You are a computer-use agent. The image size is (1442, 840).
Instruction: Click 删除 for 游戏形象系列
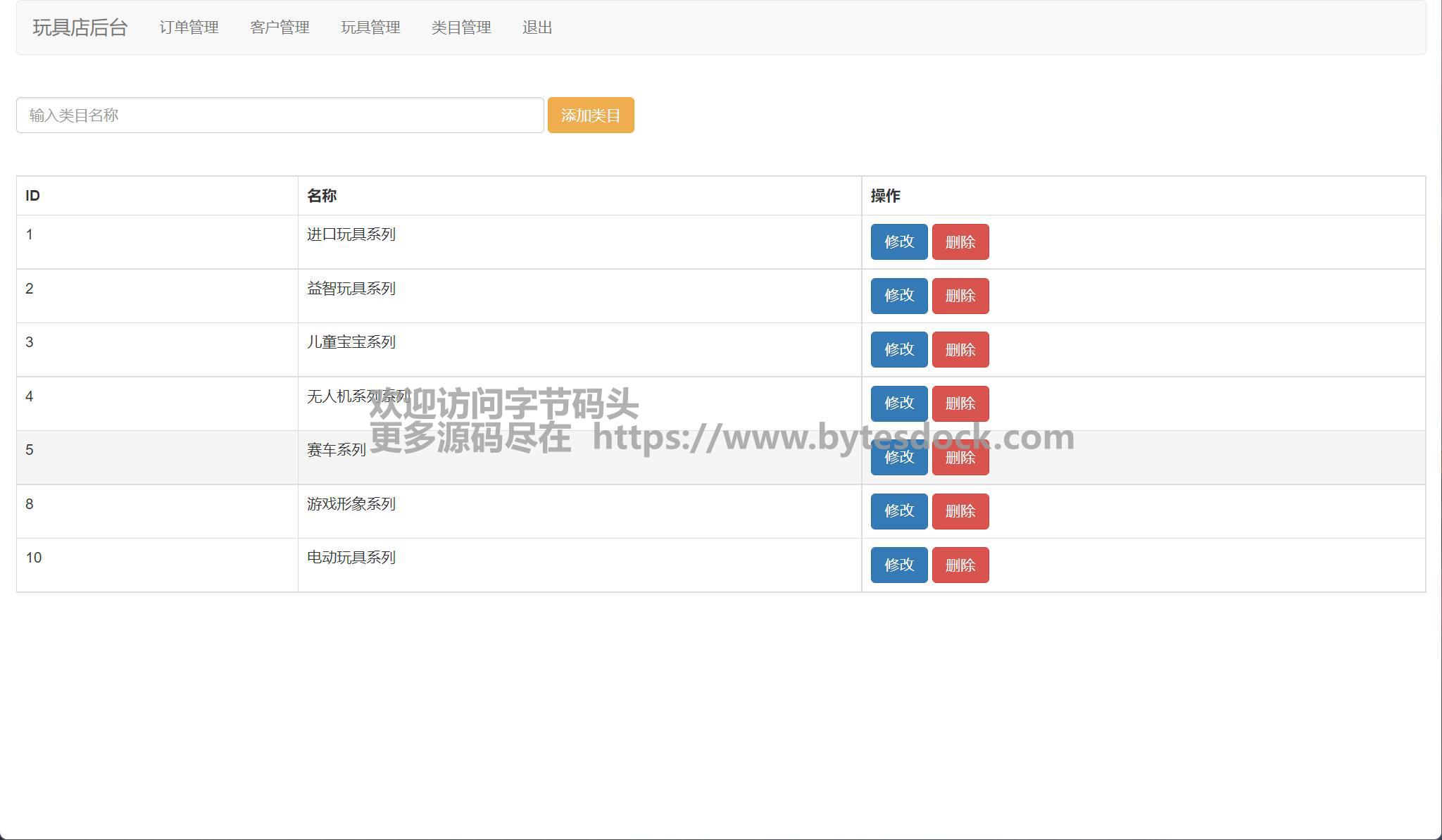(960, 511)
